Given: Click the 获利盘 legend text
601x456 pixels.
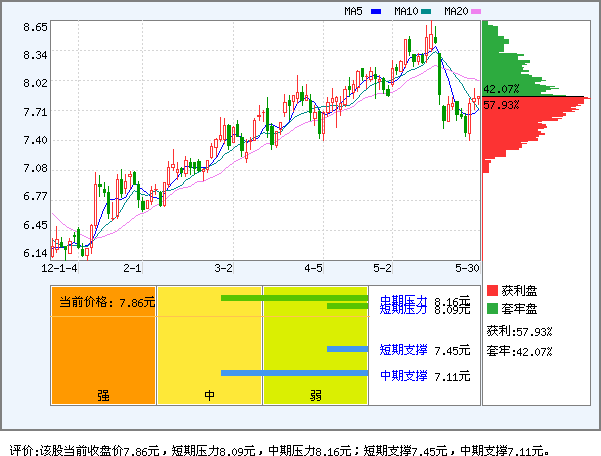Looking at the screenshot, I should tap(519, 291).
